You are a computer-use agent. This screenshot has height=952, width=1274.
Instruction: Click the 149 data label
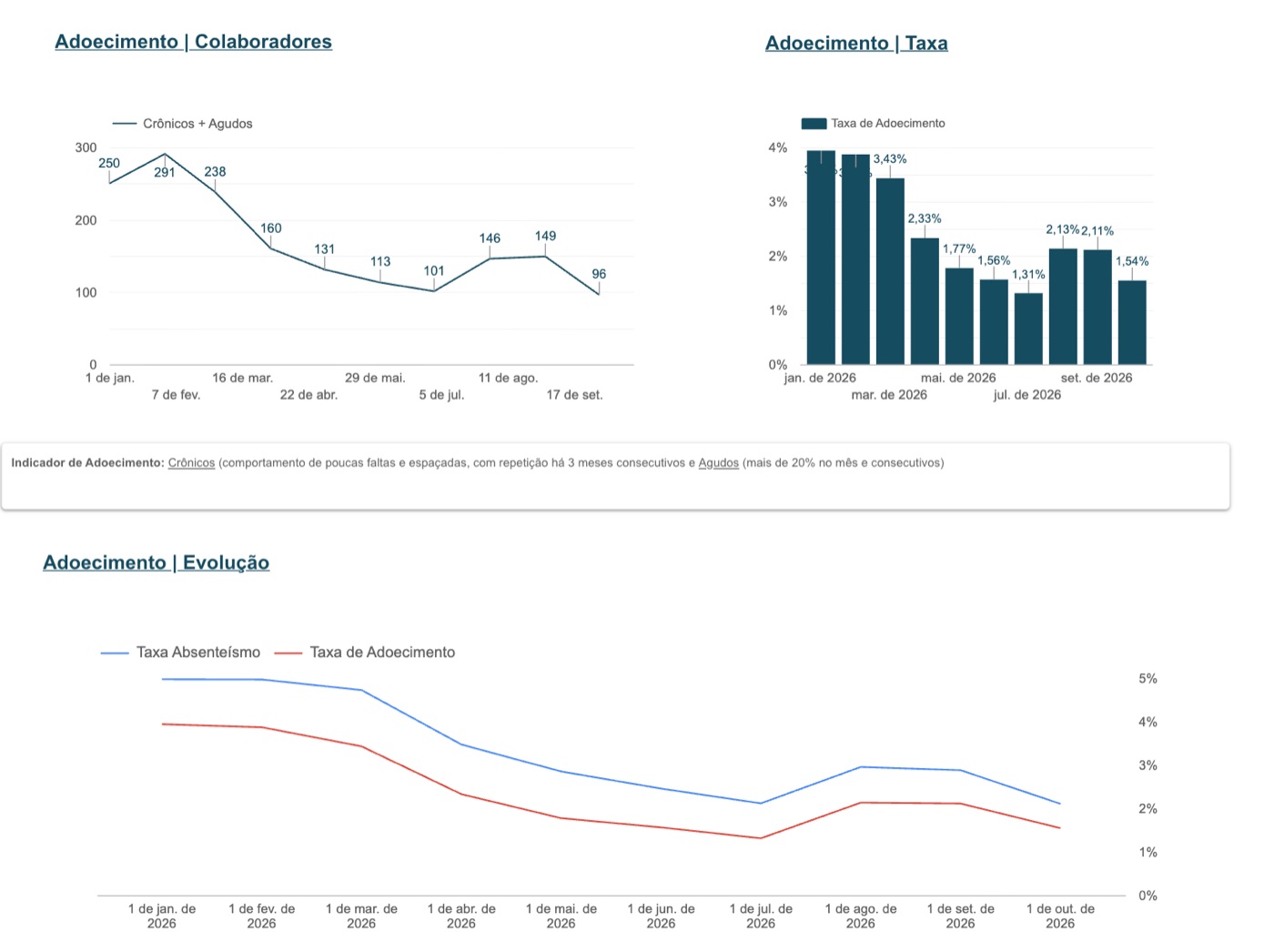click(545, 236)
